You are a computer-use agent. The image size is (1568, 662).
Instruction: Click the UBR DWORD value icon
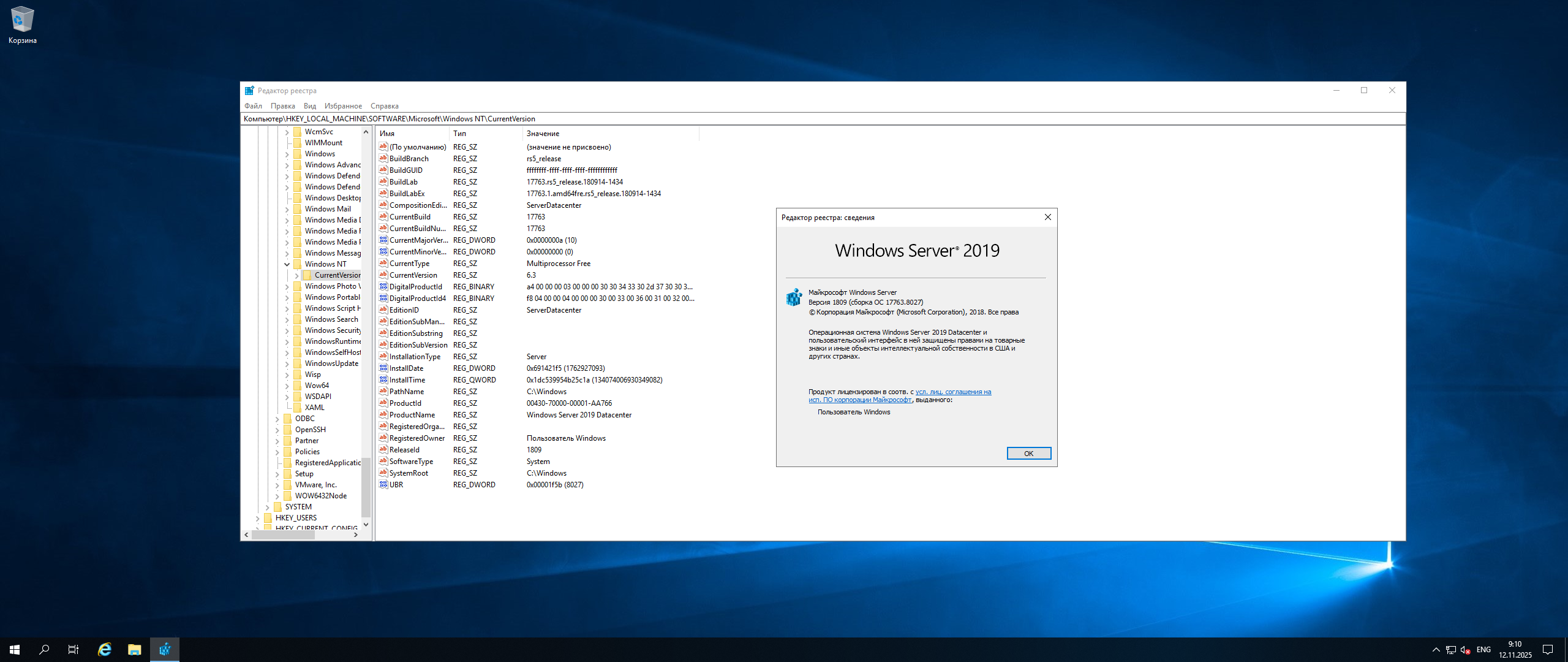click(x=383, y=485)
